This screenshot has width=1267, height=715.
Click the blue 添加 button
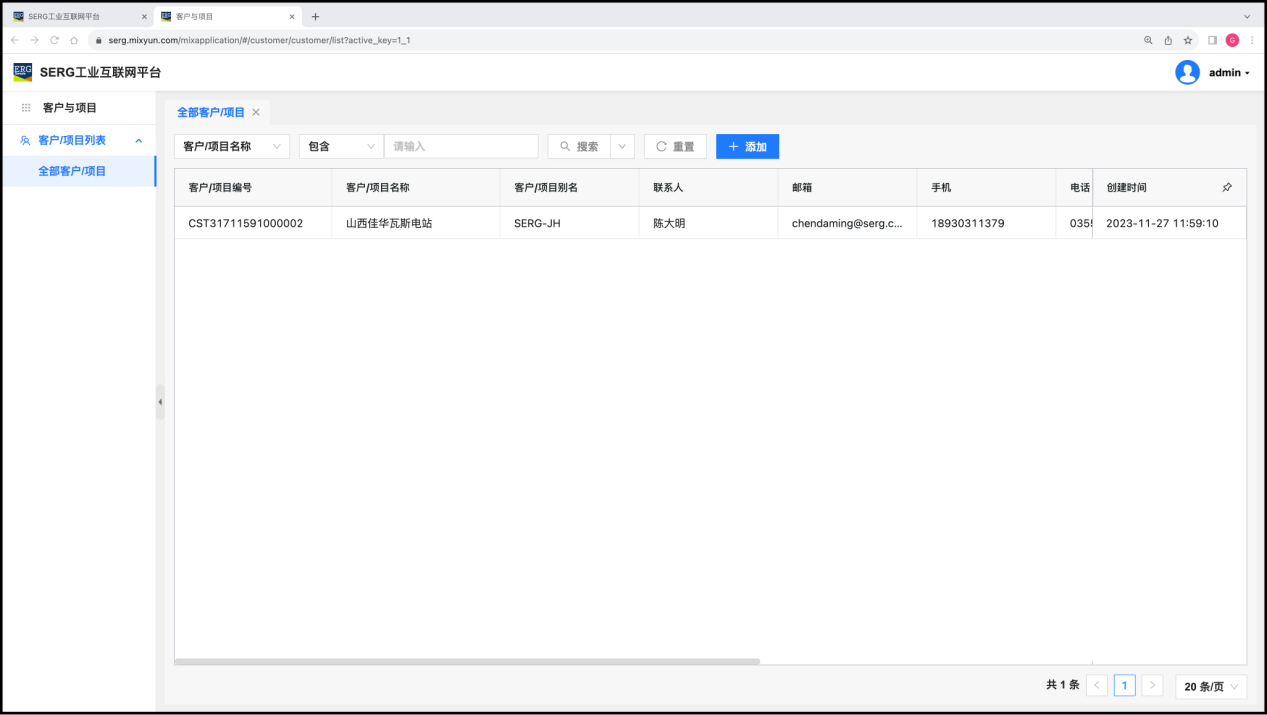747,147
